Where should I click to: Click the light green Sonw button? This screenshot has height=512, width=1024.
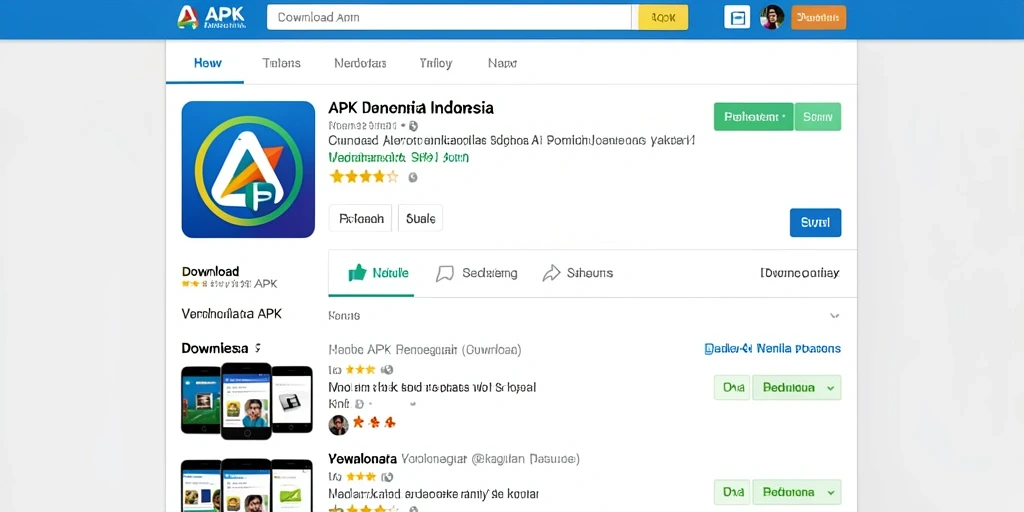click(818, 117)
